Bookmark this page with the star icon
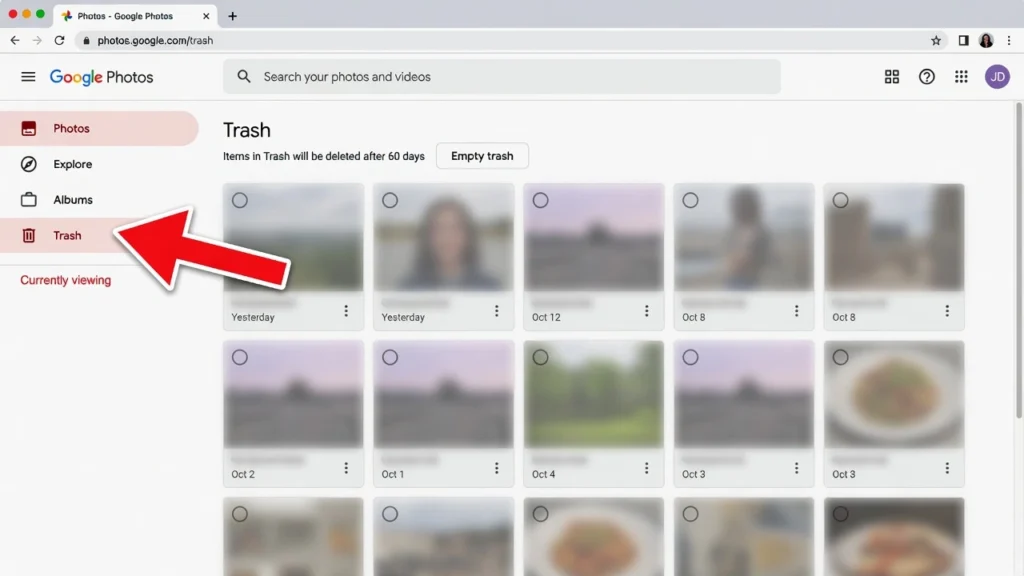The width and height of the screenshot is (1024, 576). [936, 40]
